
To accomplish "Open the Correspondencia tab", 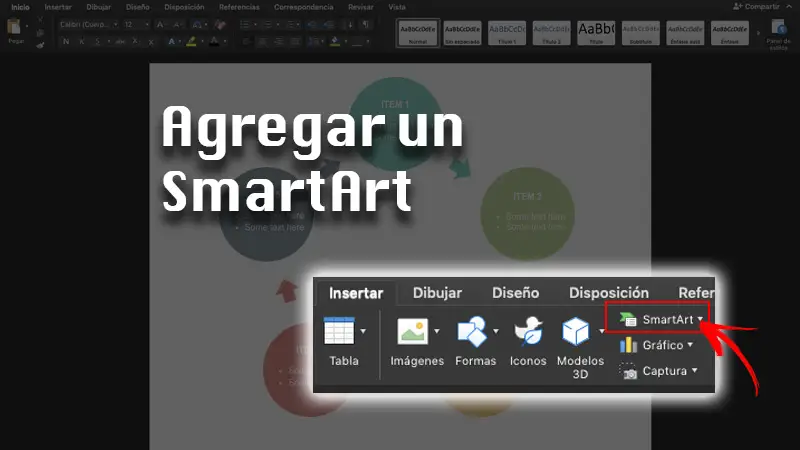I will pyautogui.click(x=304, y=7).
